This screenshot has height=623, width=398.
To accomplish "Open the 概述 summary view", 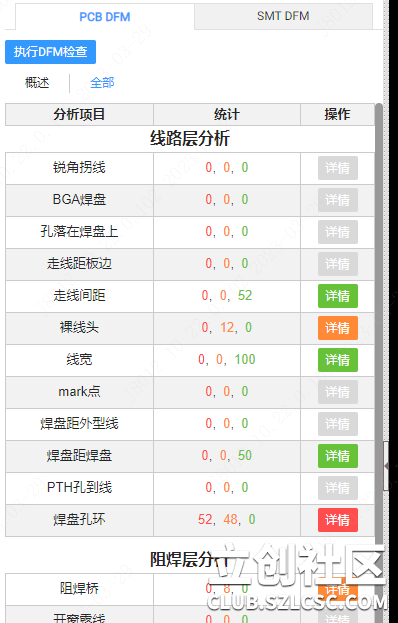I will pos(37,83).
